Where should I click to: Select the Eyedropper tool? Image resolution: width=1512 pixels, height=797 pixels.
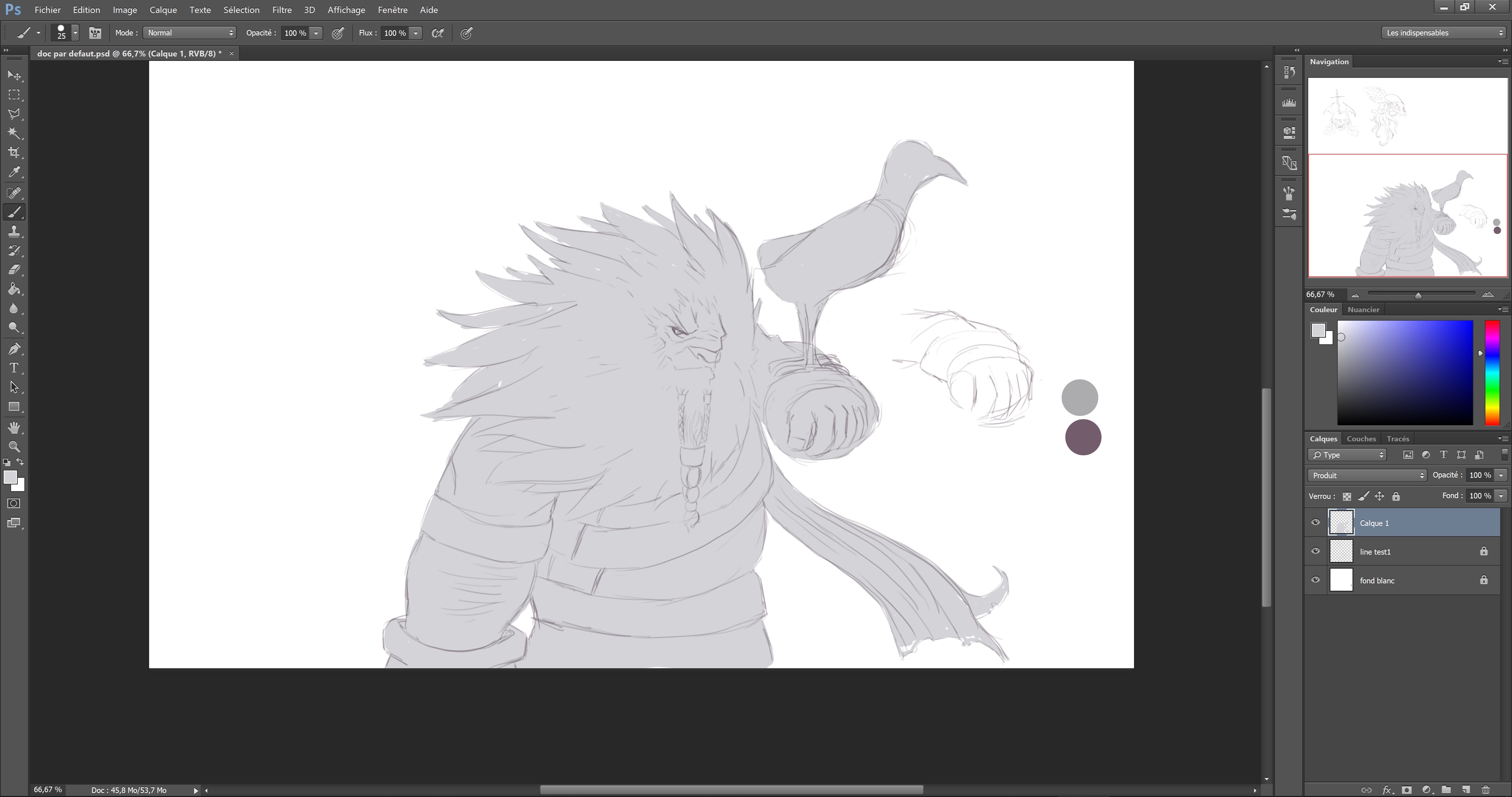coord(14,172)
